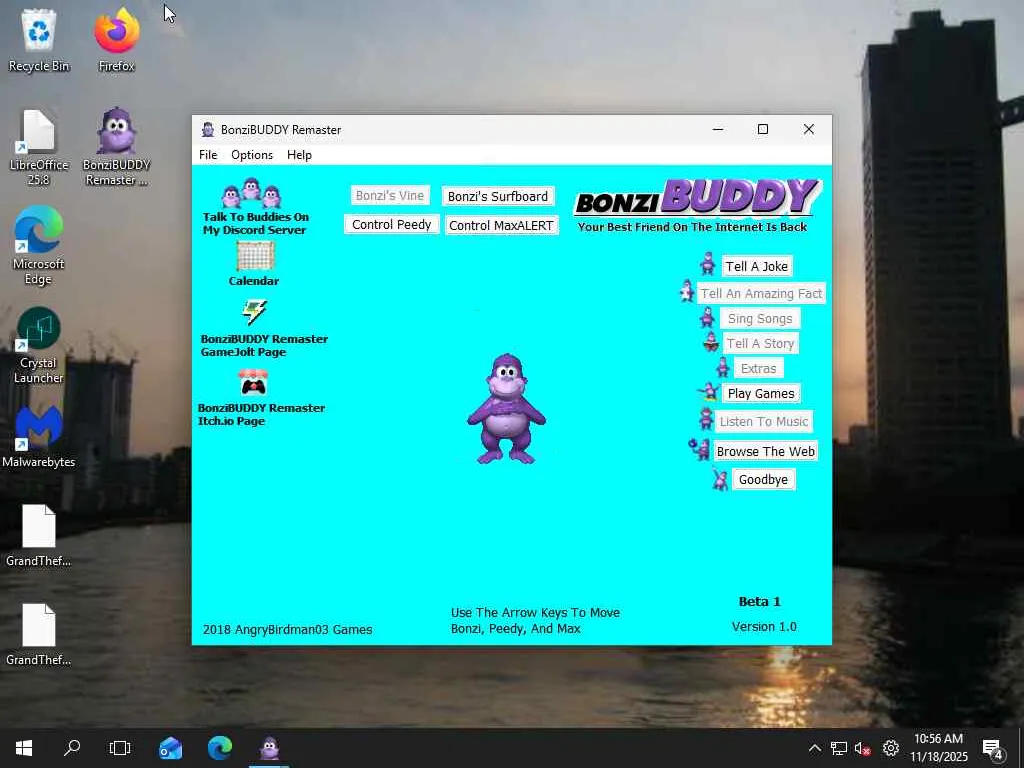Click the Bonzi icon beside Tell A Joke

coord(708,264)
